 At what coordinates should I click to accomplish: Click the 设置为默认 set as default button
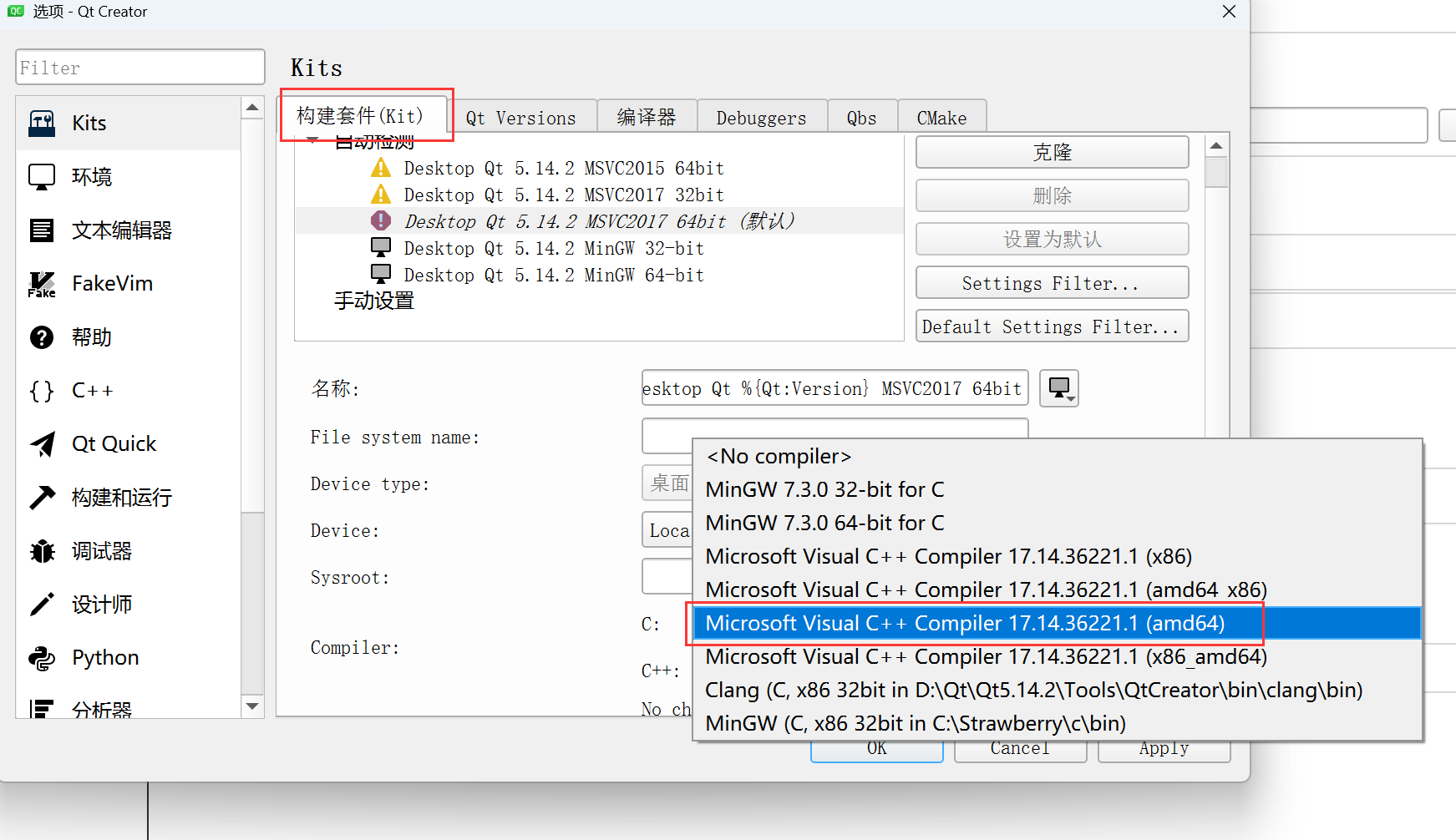coord(1053,239)
